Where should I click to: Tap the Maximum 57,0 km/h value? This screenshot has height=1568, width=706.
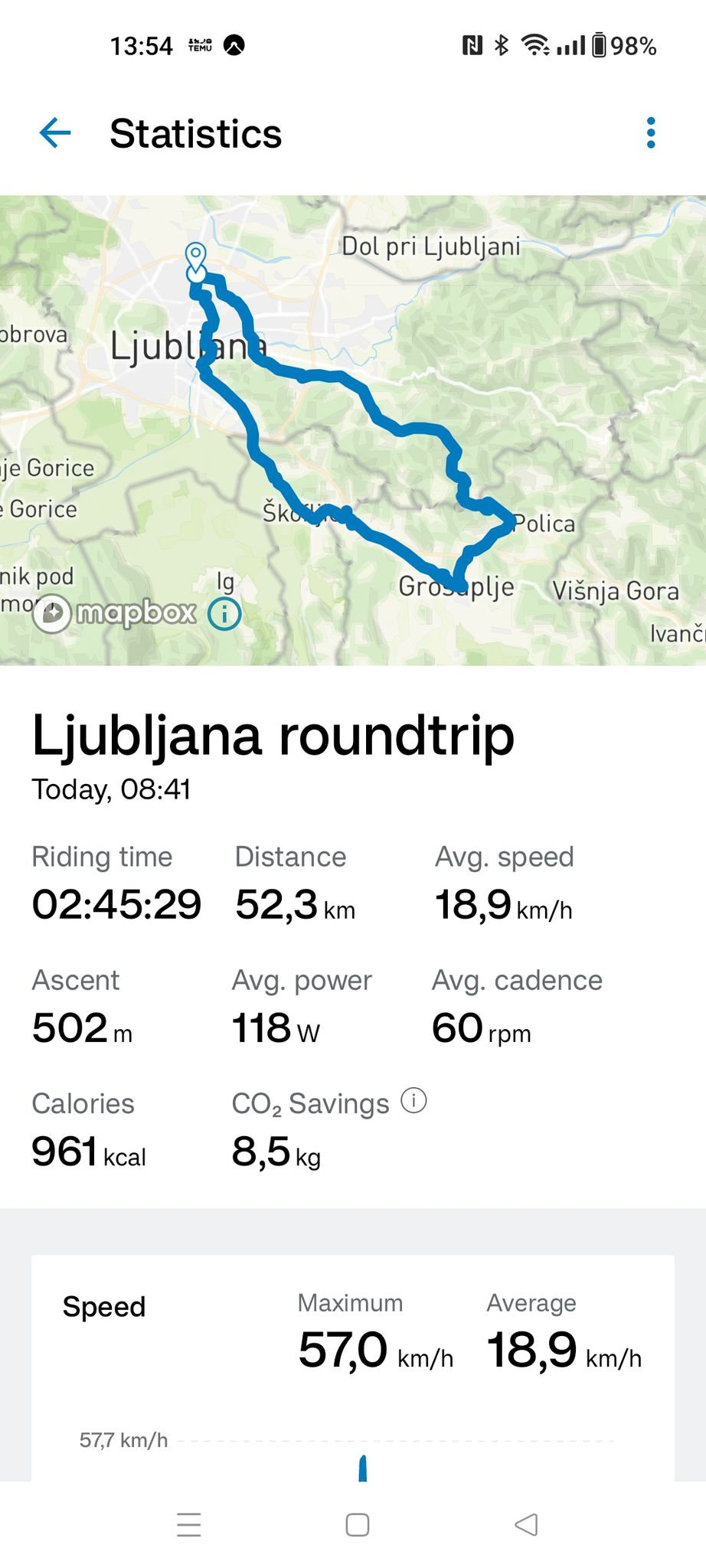pos(376,1350)
